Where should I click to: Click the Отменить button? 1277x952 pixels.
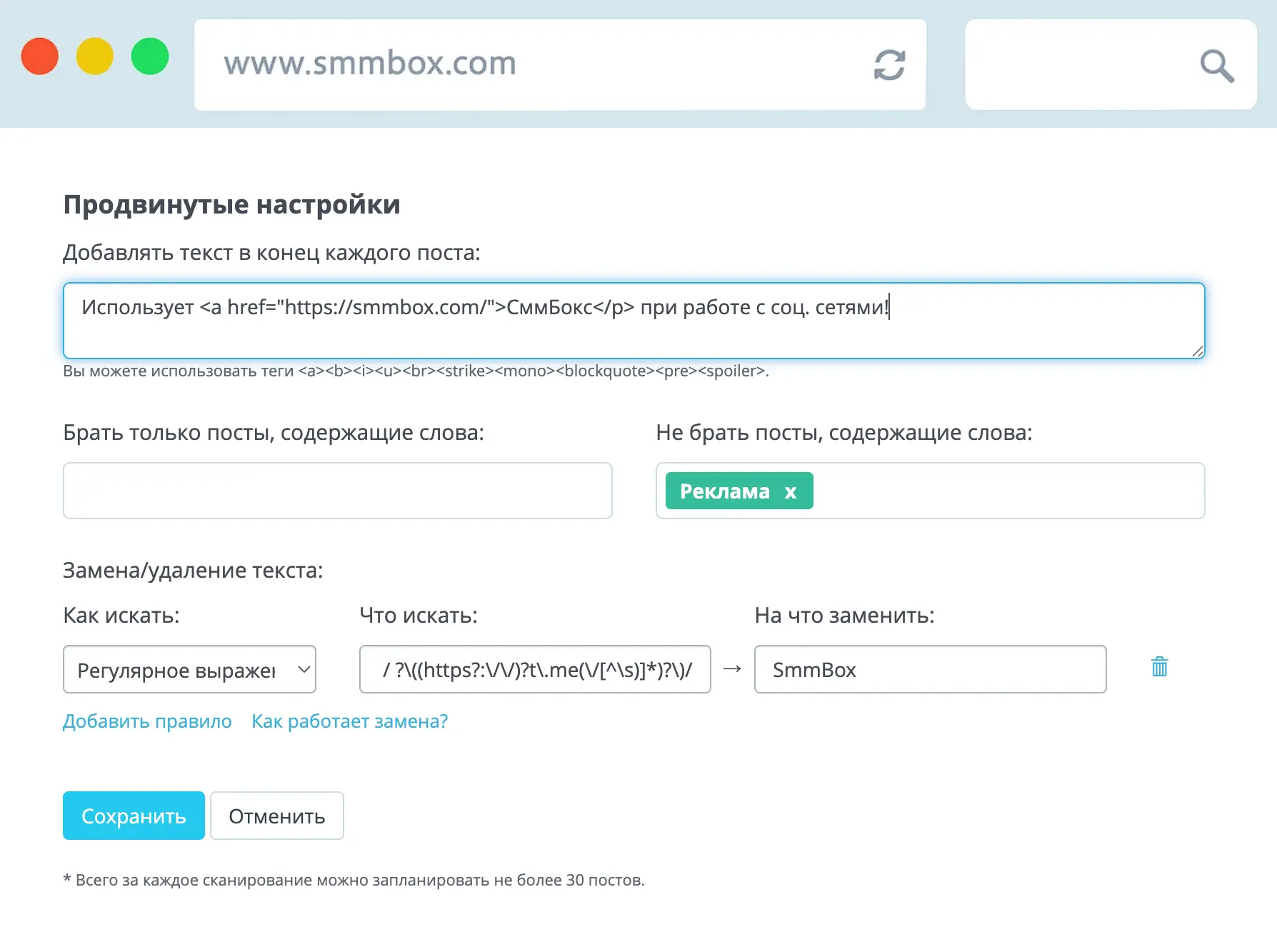[x=276, y=815]
